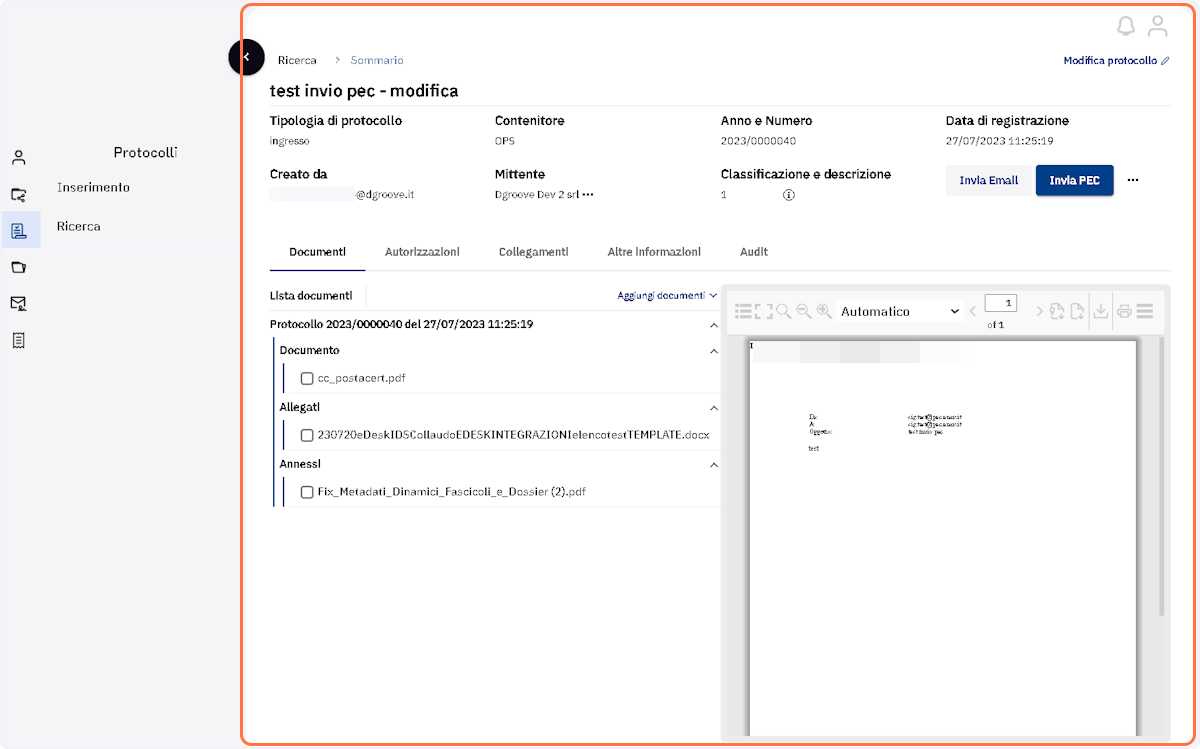Screen dimensions: 1200x749
Task: Open the person icon in the left sidebar
Action: click(19, 158)
